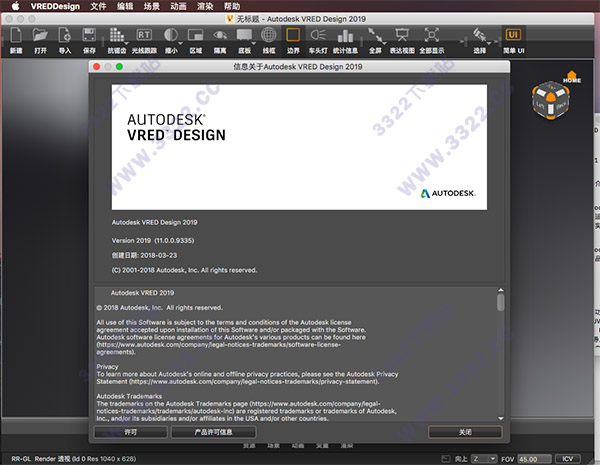Click the 全部显示 (Show All) icon
This screenshot has width=600, height=465.
click(x=431, y=36)
